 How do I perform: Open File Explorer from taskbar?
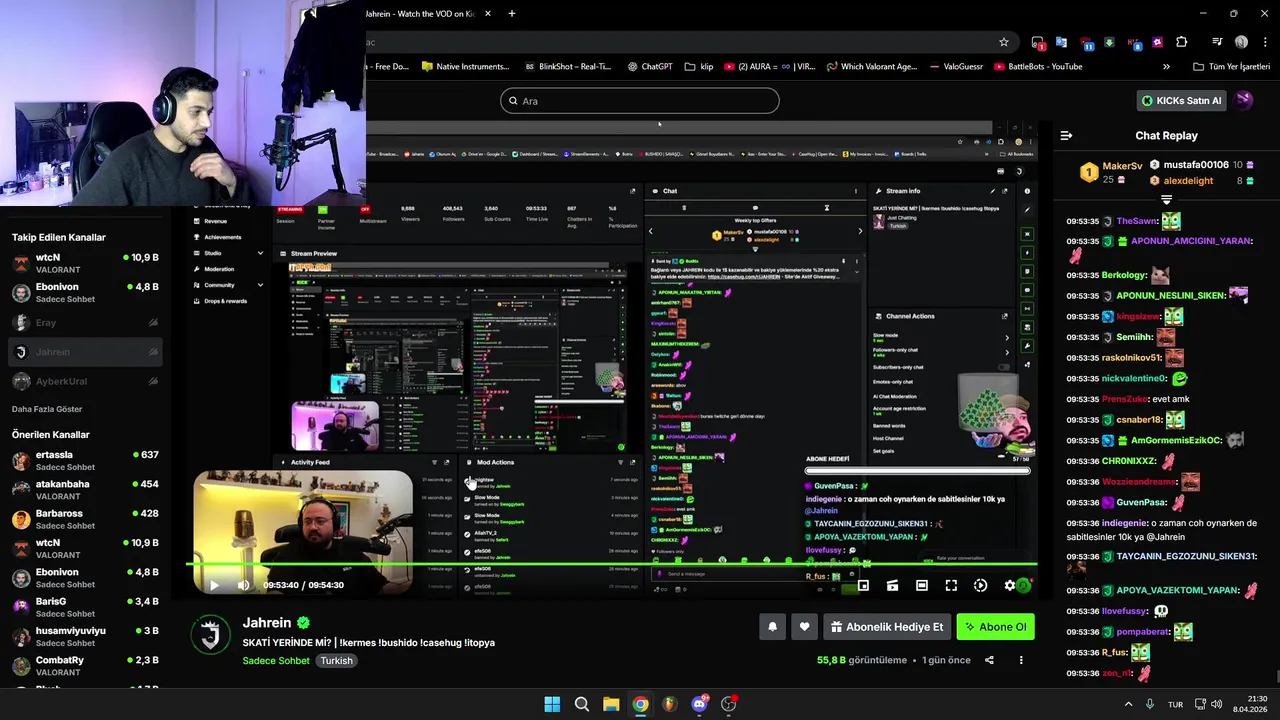[611, 704]
